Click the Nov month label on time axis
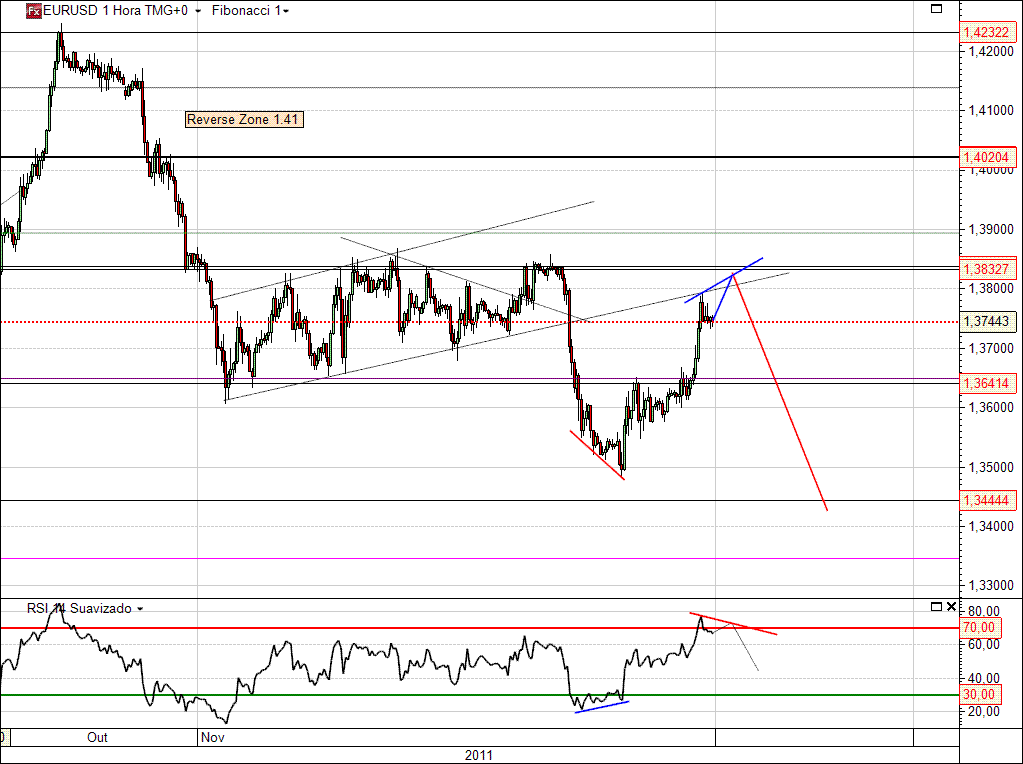This screenshot has height=764, width=1023. pyautogui.click(x=213, y=737)
